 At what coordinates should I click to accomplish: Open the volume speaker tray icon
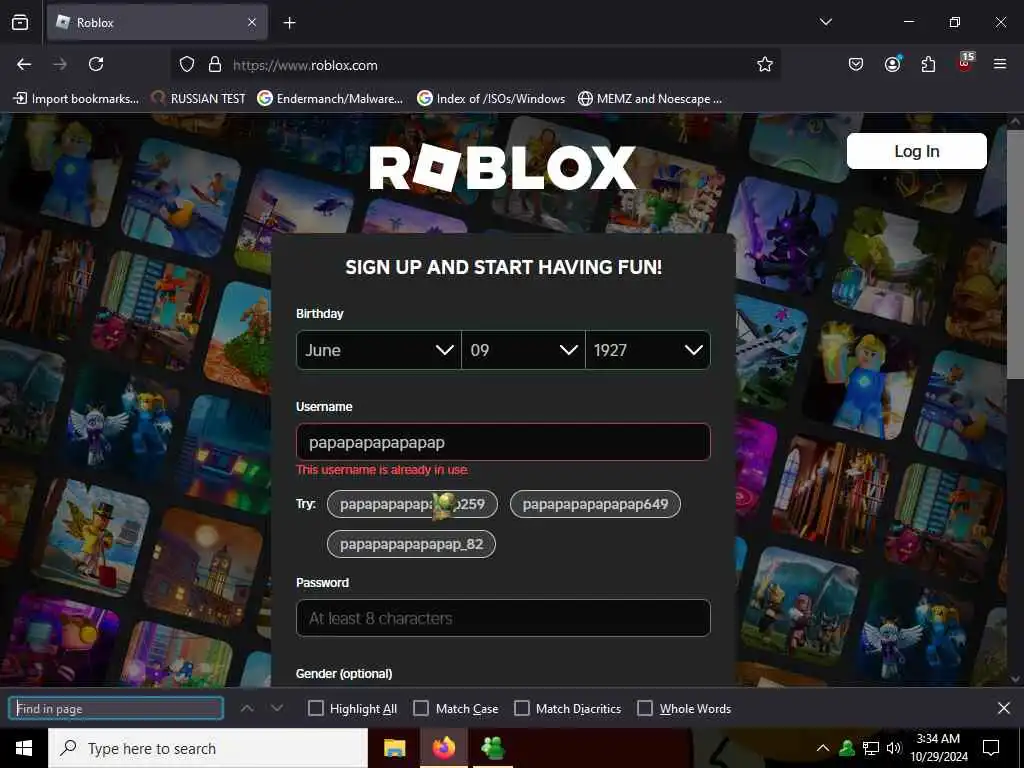pyautogui.click(x=894, y=748)
